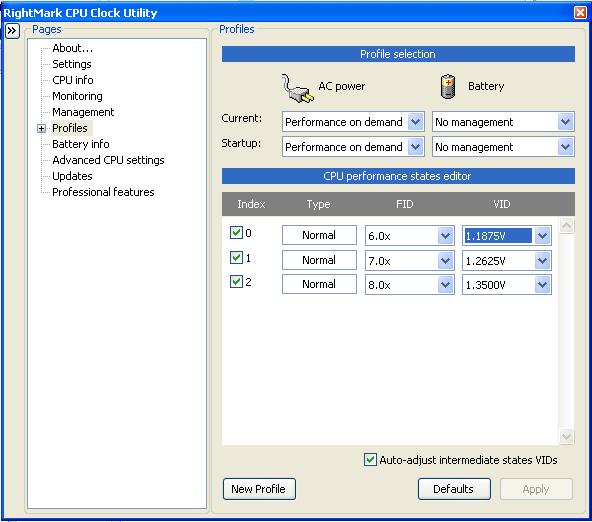Screen dimensions: 592x522
Task: Uncheck the index 2 state checkbox
Action: tap(236, 281)
